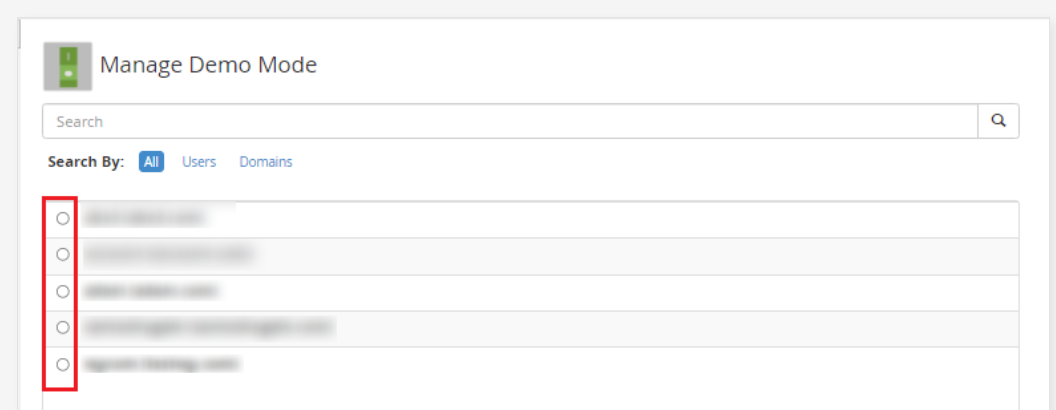Select the All search filter
This screenshot has width=1056, height=410.
[x=151, y=161]
